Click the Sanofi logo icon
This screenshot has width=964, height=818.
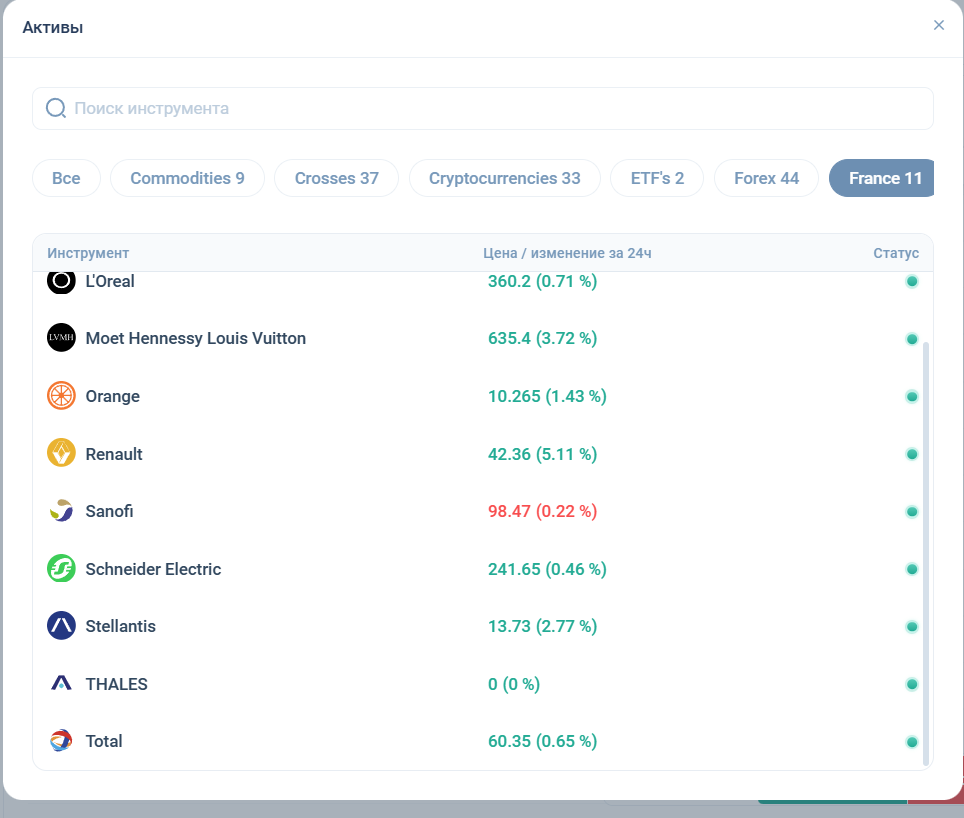[x=61, y=511]
